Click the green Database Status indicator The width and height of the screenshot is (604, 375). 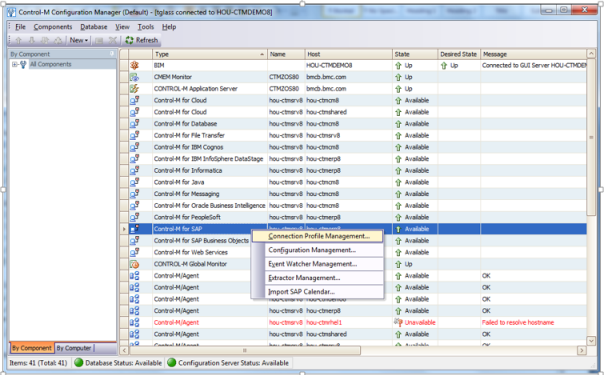click(x=79, y=363)
